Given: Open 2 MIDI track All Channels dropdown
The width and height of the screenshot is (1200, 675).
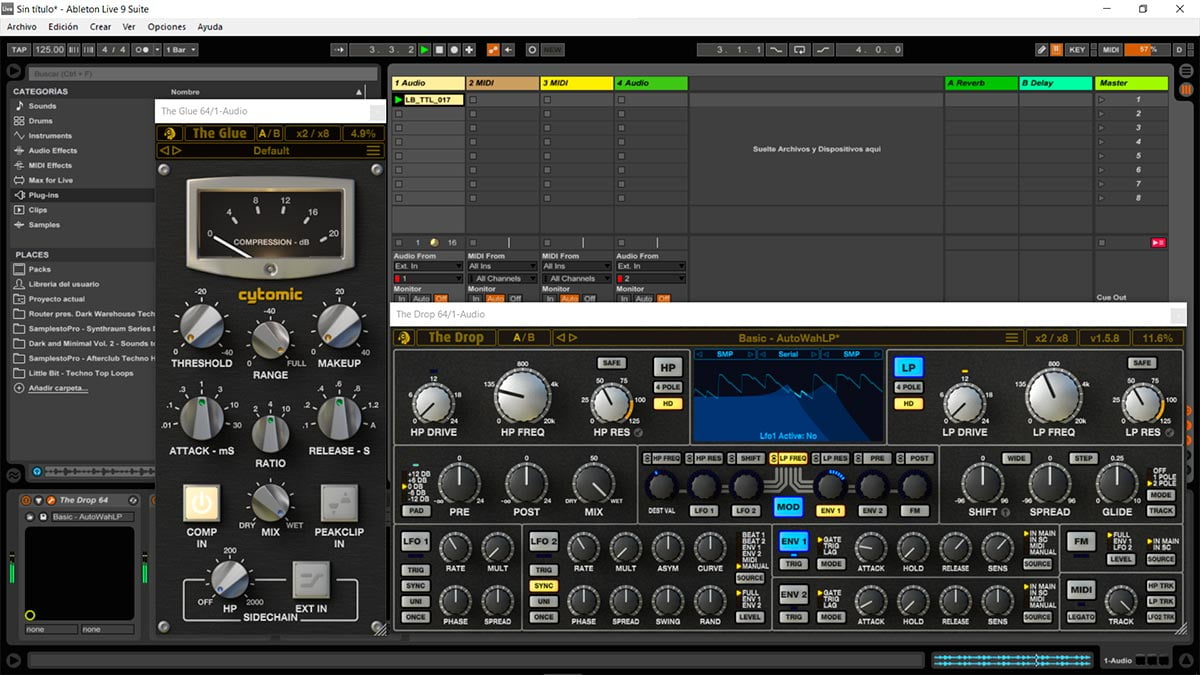Looking at the screenshot, I should point(503,278).
